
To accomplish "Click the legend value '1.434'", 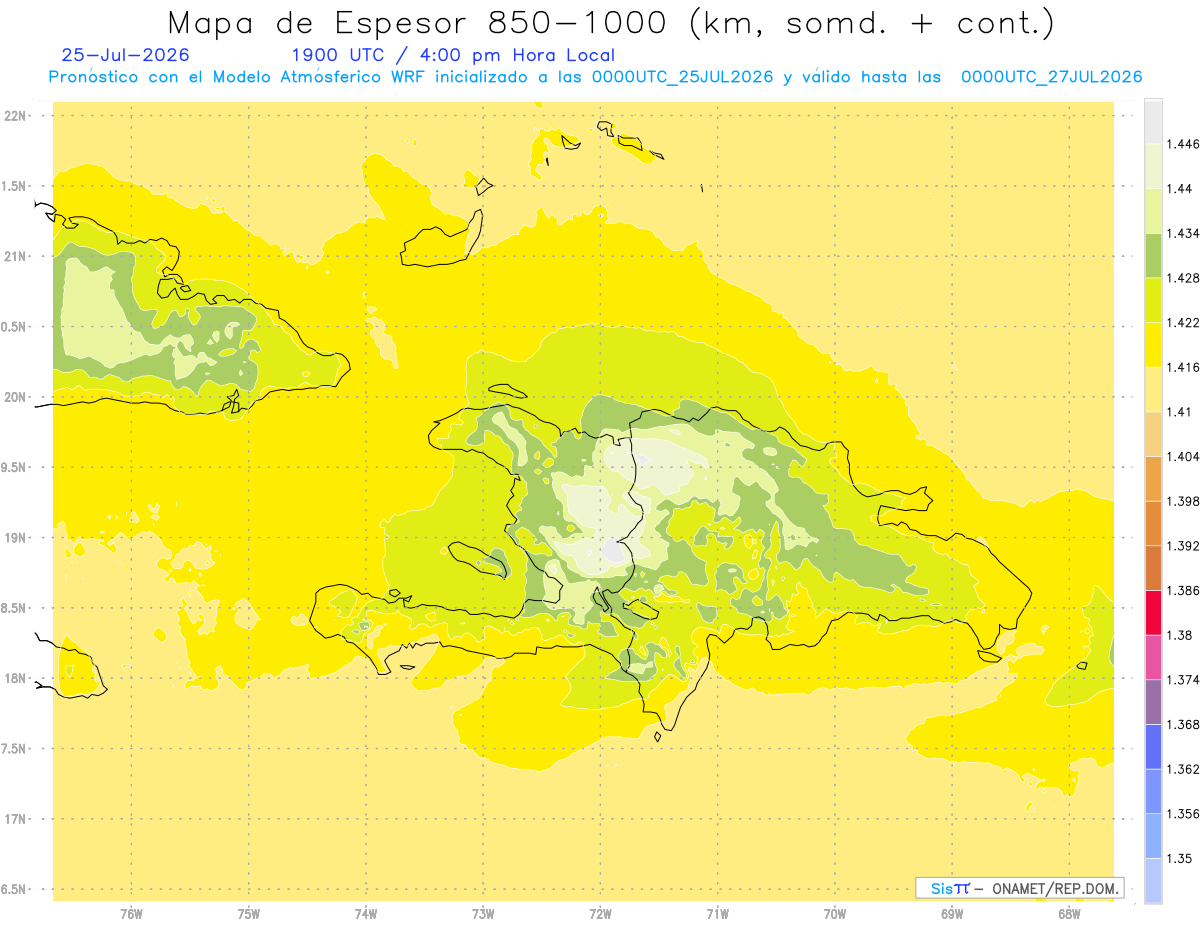I will tap(1183, 233).
